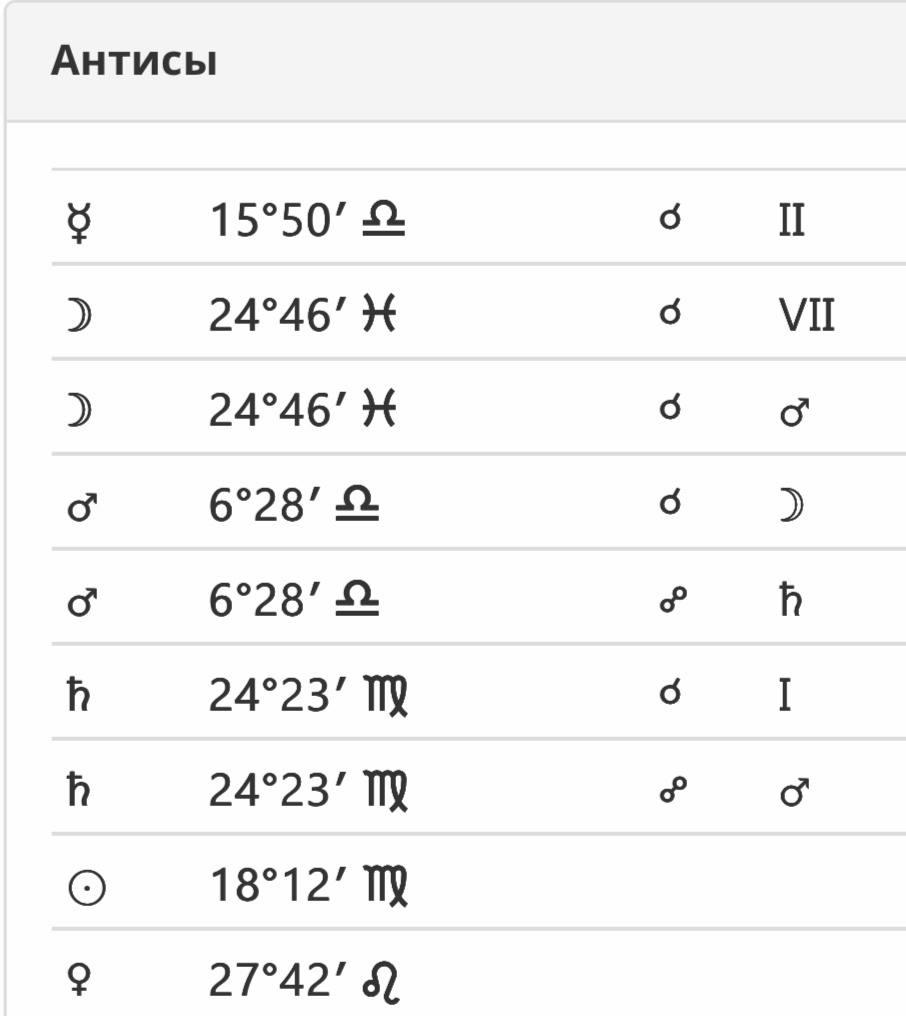The image size is (906, 1016).
Task: Click the Saturn symbol left of 24°23′ conjunct I
Action: [x=78, y=695]
